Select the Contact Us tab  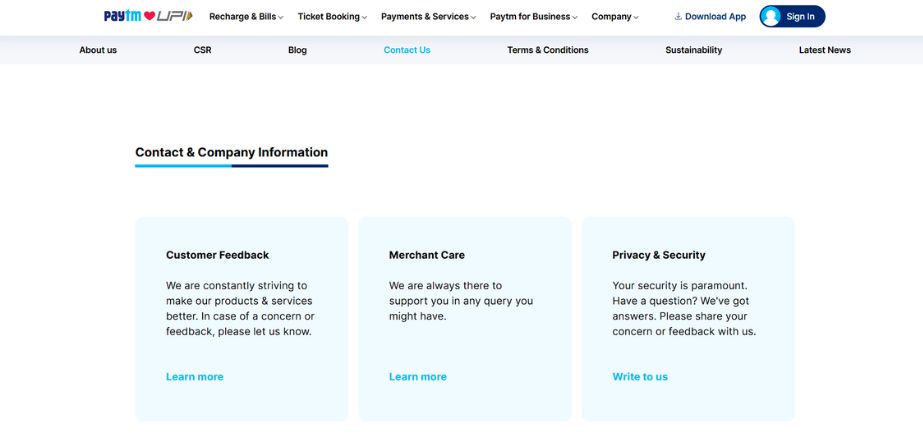coord(407,50)
